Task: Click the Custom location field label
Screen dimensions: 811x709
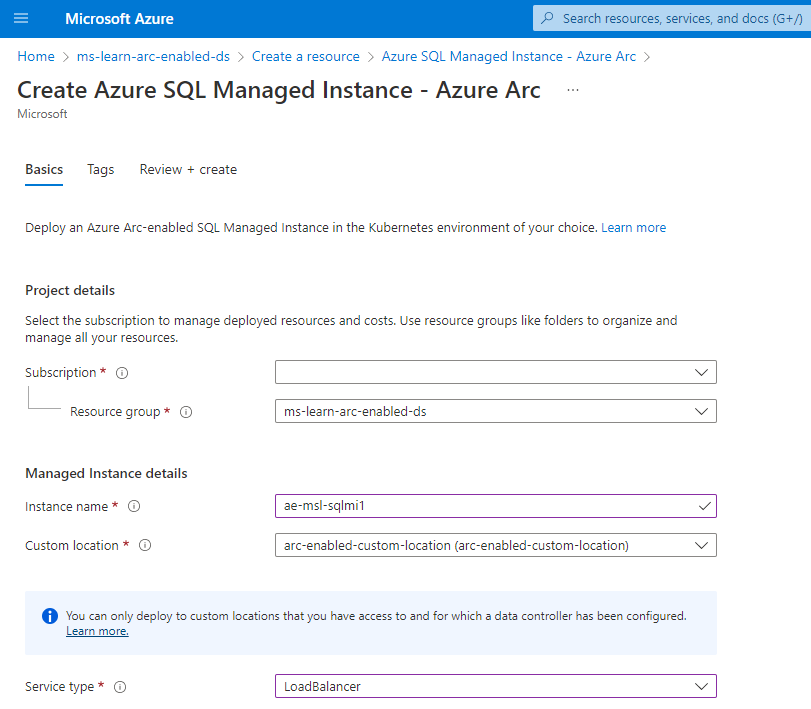Action: tap(72, 546)
